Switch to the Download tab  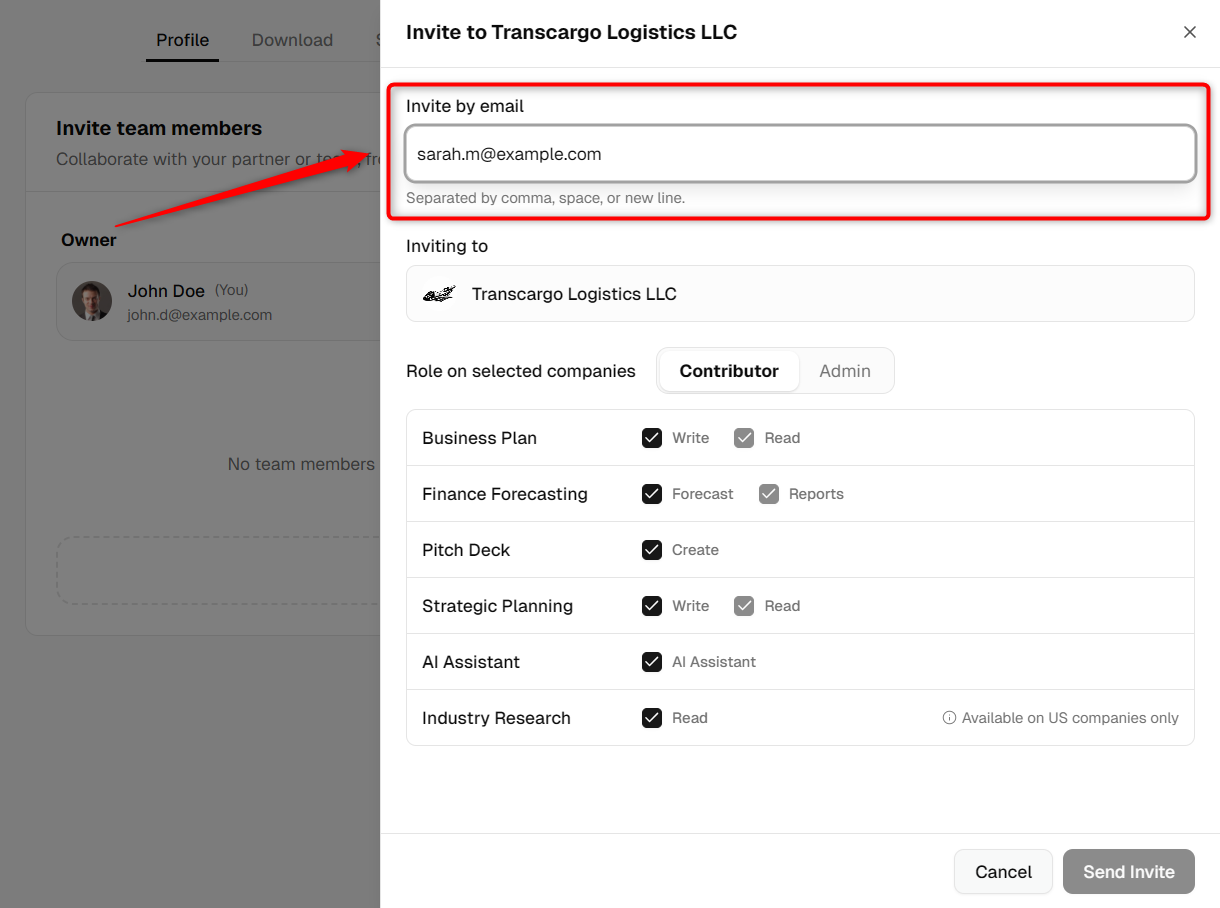[x=292, y=40]
